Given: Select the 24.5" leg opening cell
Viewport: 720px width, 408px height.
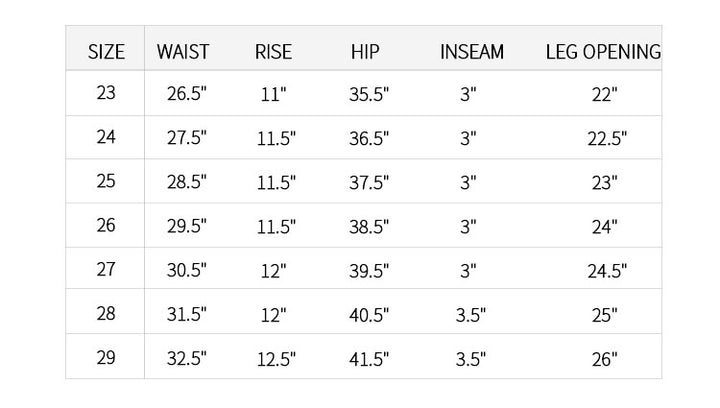Looking at the screenshot, I should (x=606, y=271).
